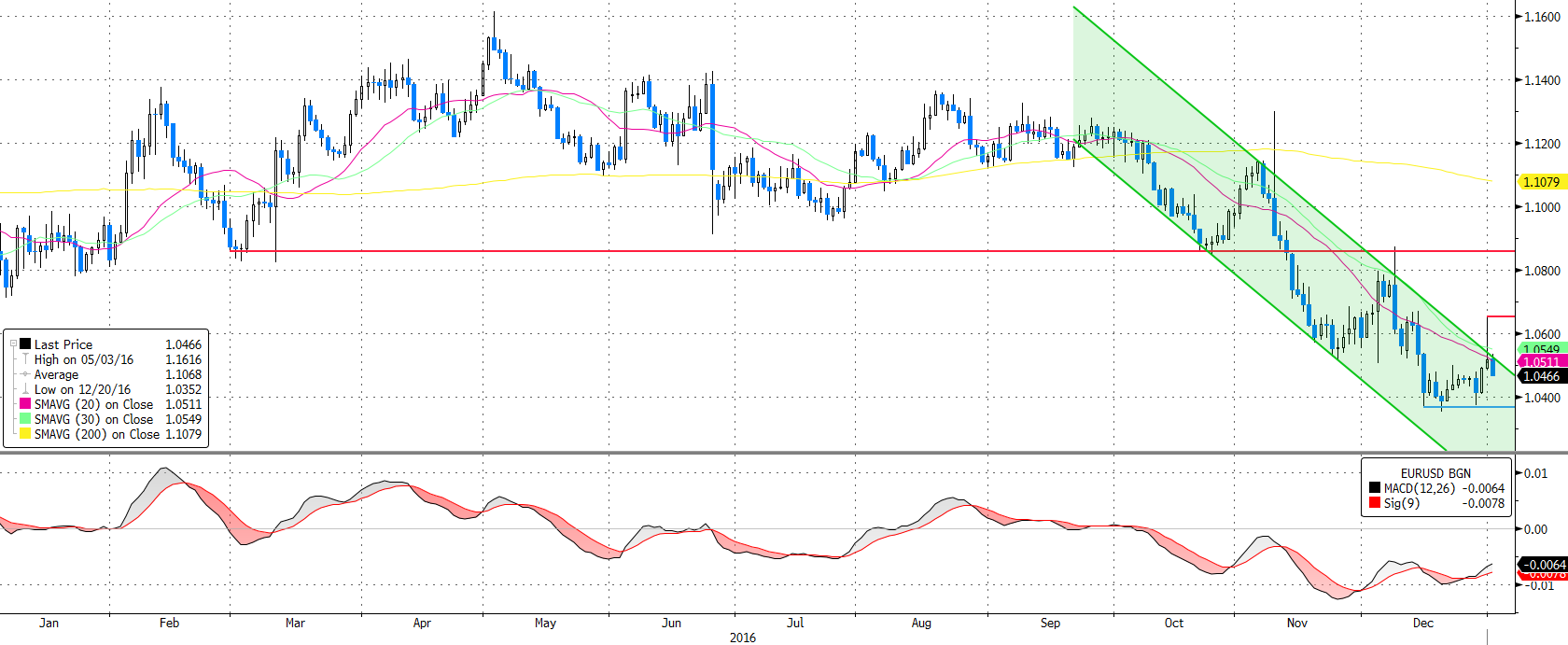Click the 'Sig(9)' legend label

click(1402, 503)
